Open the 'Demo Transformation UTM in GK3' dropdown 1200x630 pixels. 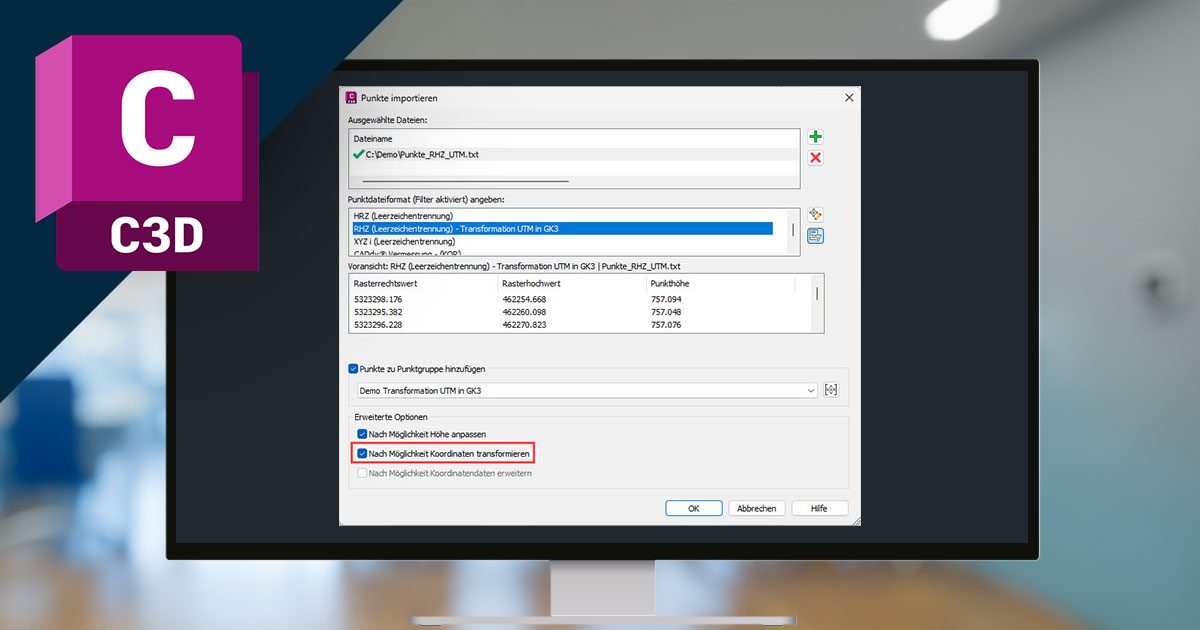[811, 391]
